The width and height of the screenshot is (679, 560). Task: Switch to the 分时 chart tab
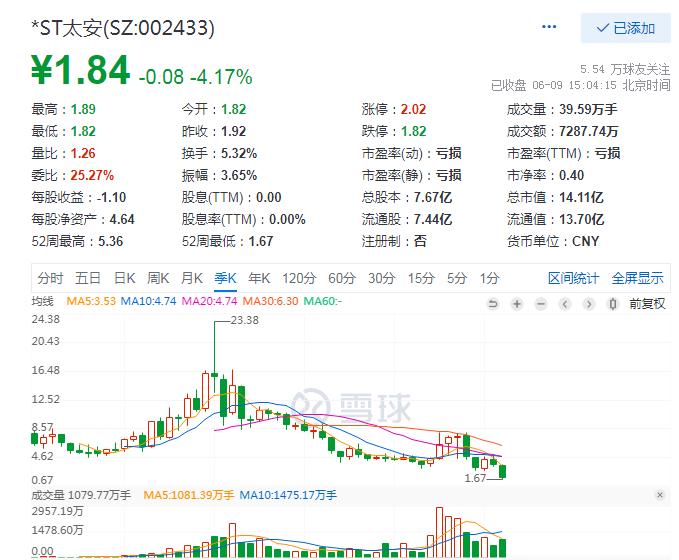point(50,278)
